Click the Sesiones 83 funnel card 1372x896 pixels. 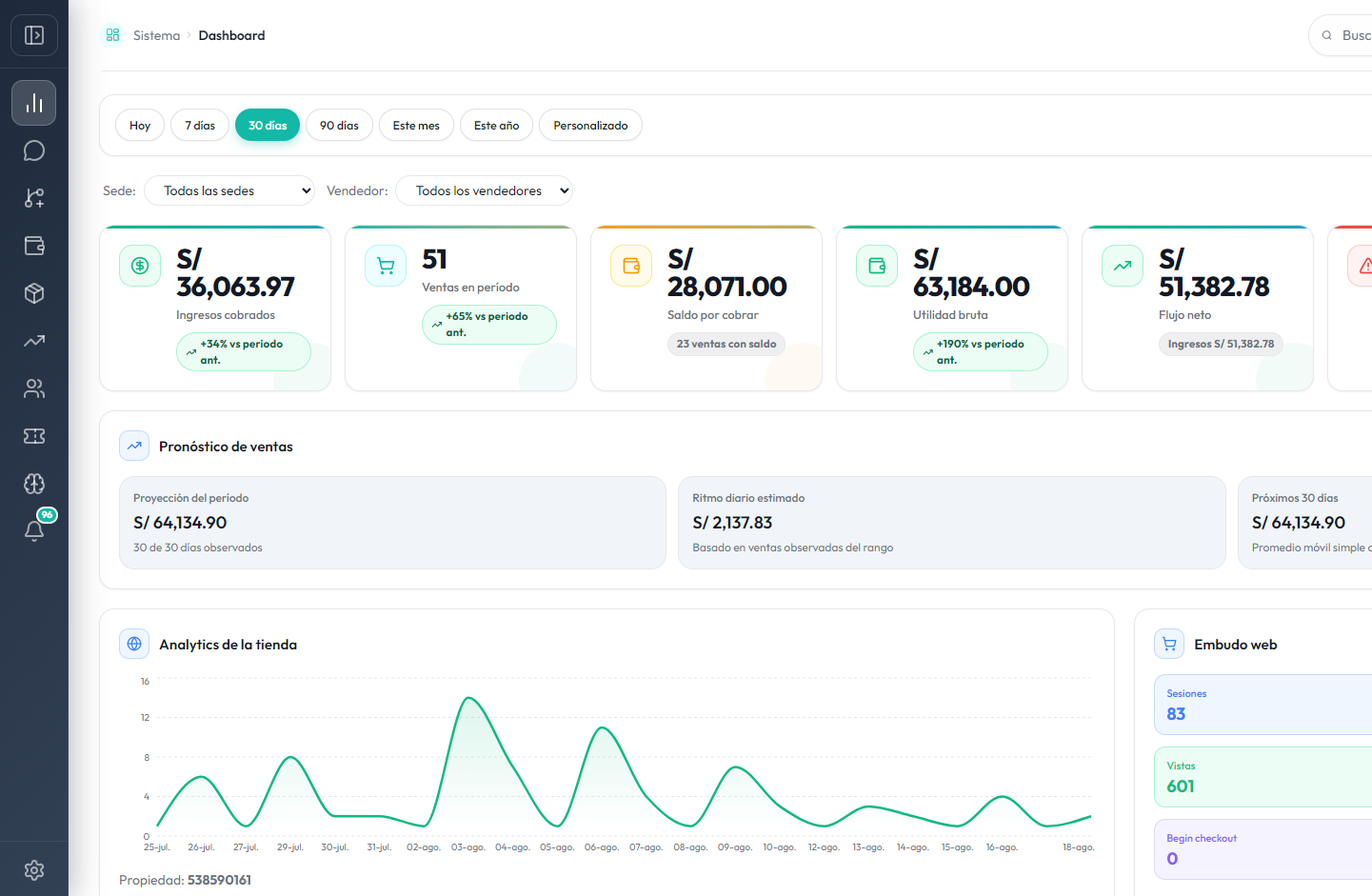point(1263,705)
